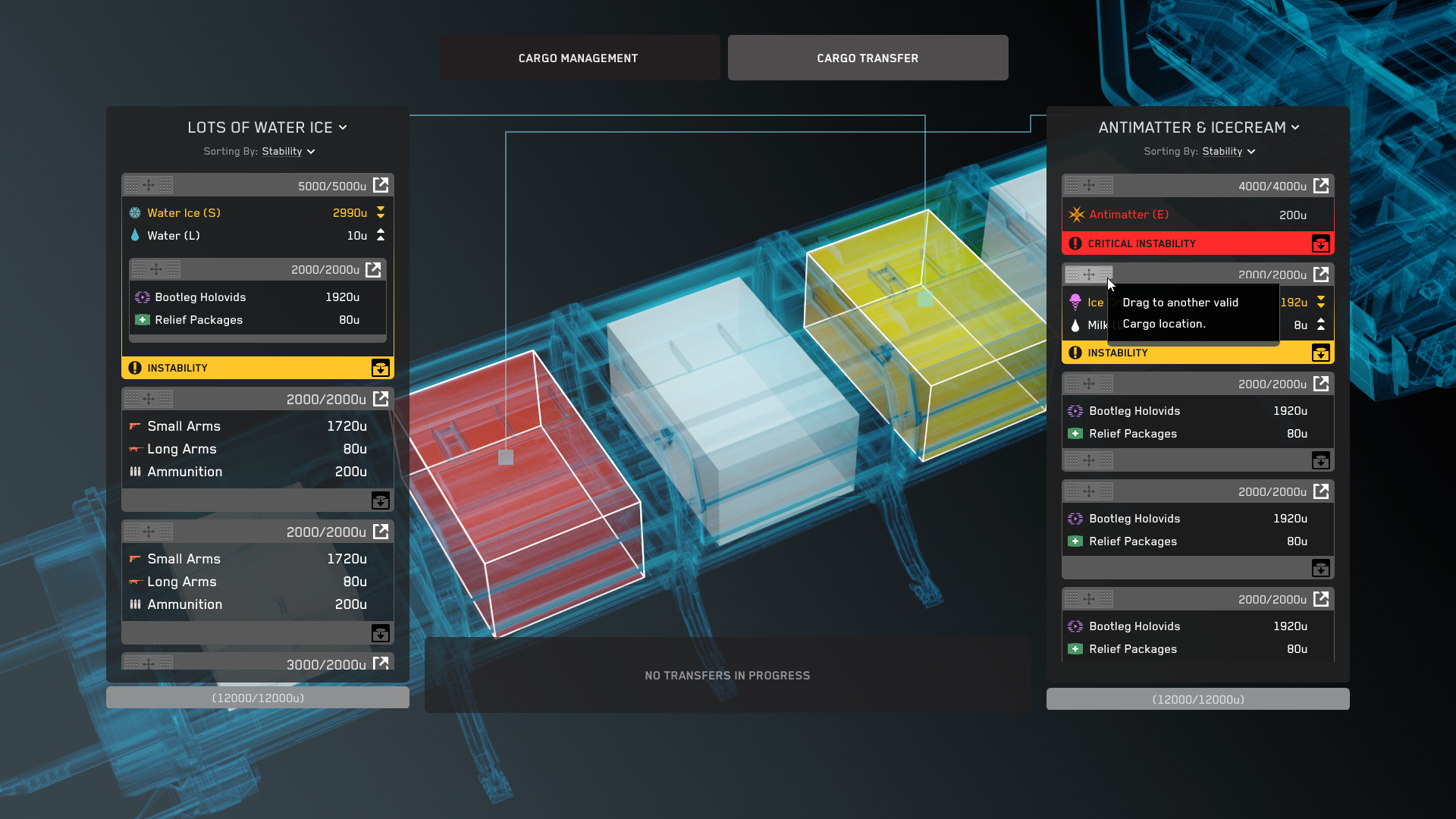
Task: Click the right 12000/12000u capacity bar
Action: (1197, 699)
